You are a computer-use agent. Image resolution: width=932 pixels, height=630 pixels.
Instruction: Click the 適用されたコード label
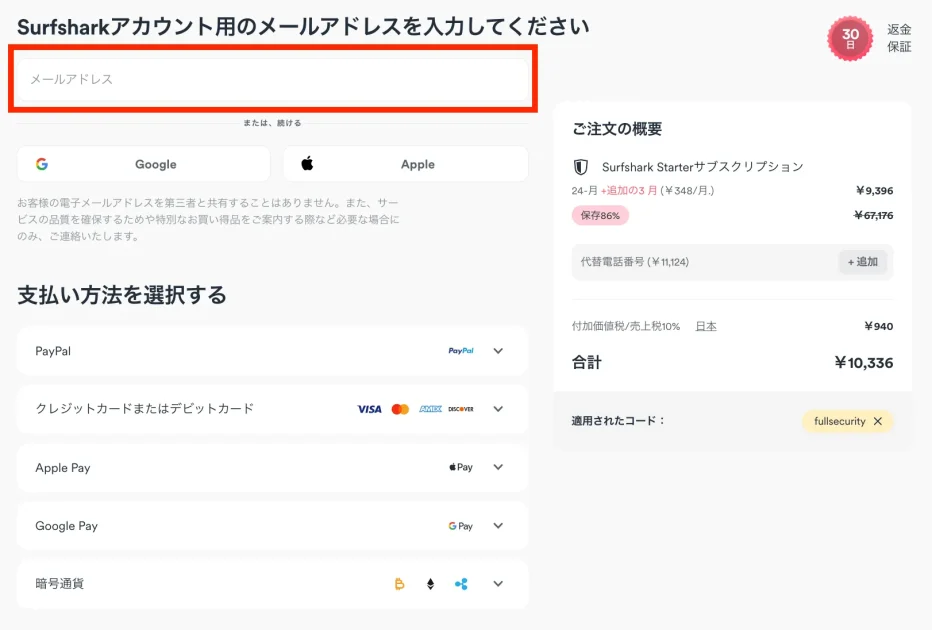618,421
